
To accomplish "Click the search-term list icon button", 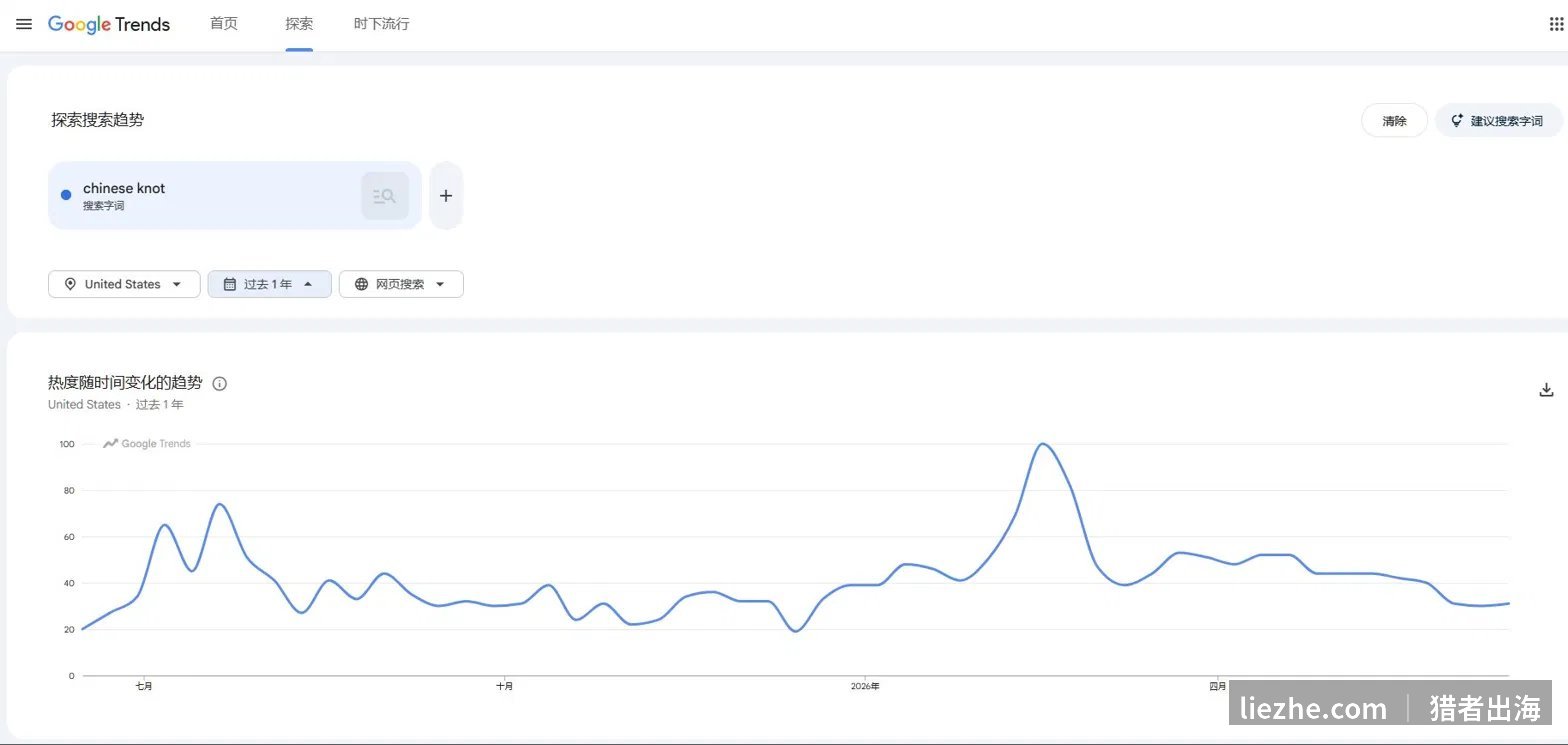I will [385, 196].
